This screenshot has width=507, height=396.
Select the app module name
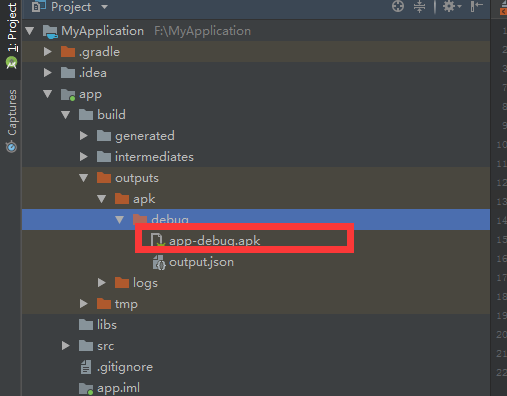click(90, 95)
